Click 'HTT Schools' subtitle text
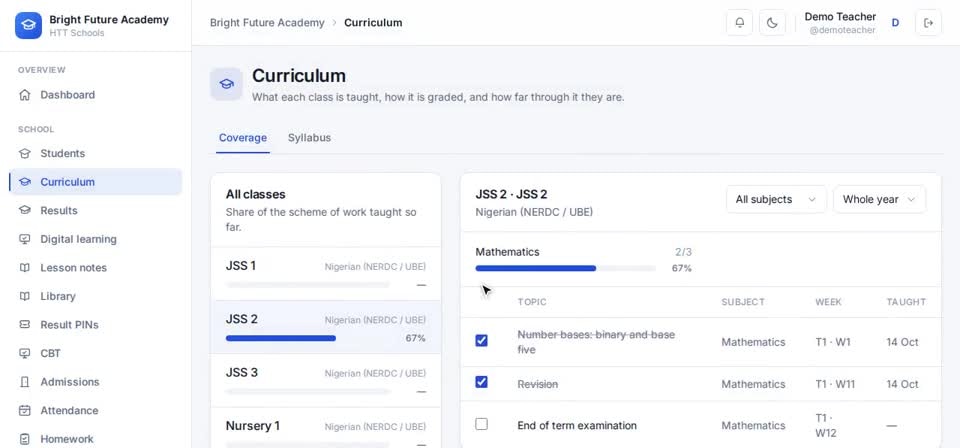 [77, 33]
